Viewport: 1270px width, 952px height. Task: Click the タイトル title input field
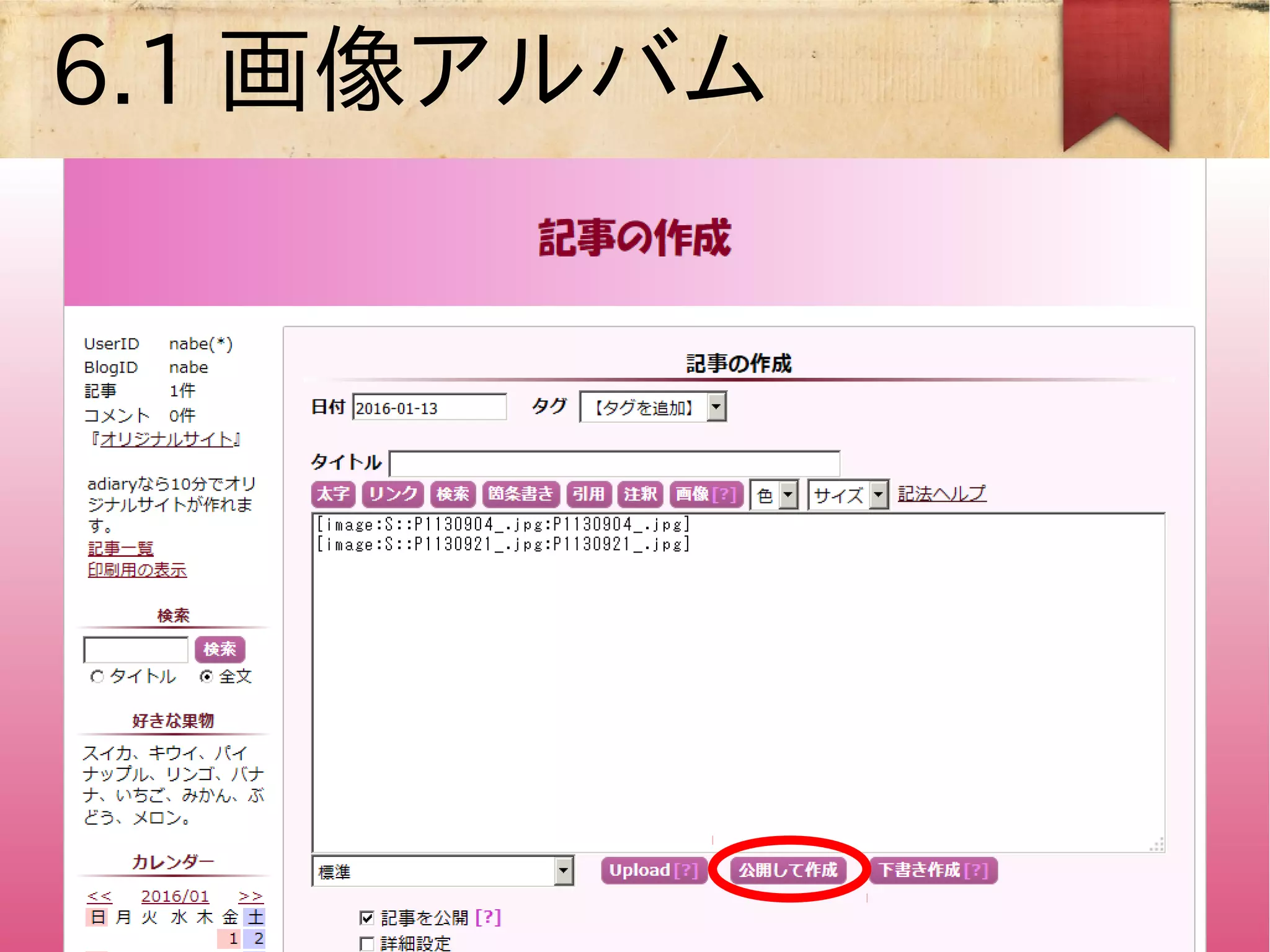[x=614, y=463]
